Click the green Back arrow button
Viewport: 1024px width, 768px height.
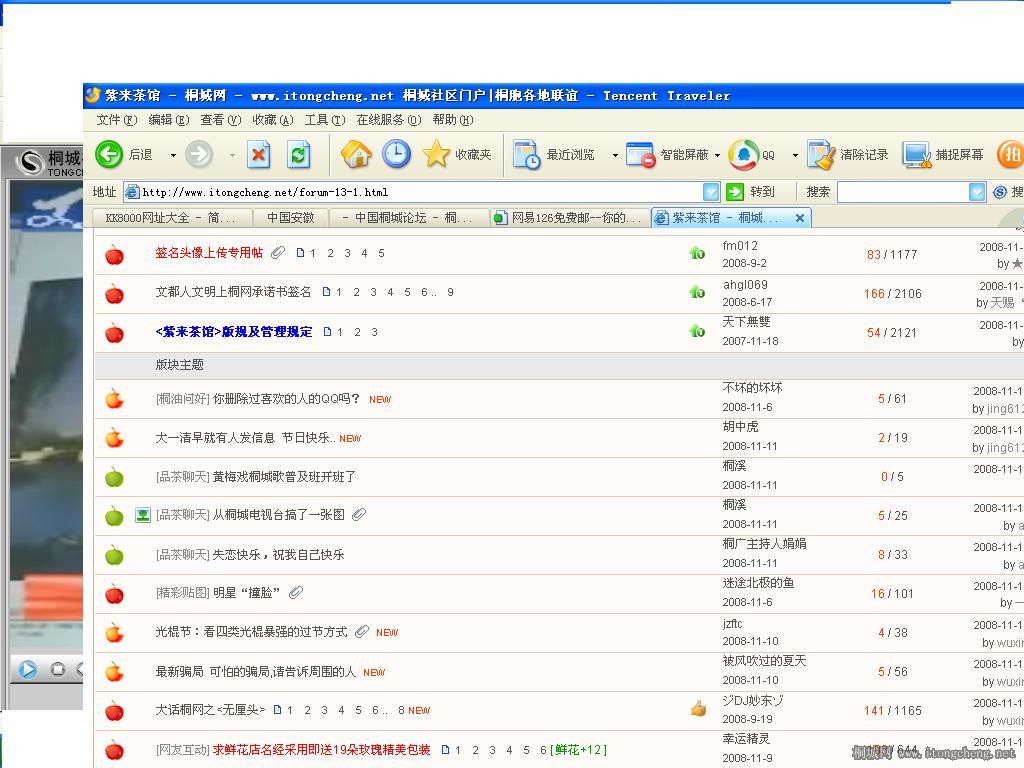pos(109,154)
